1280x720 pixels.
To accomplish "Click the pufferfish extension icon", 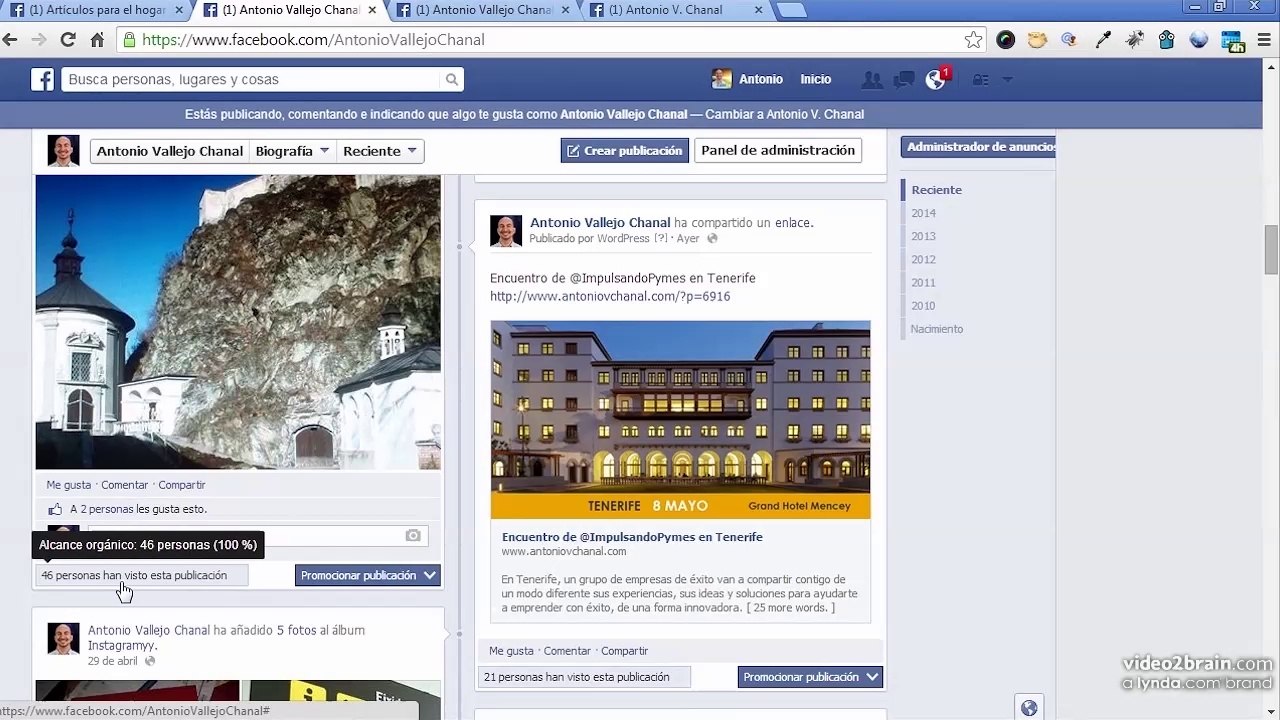I will tap(1038, 40).
